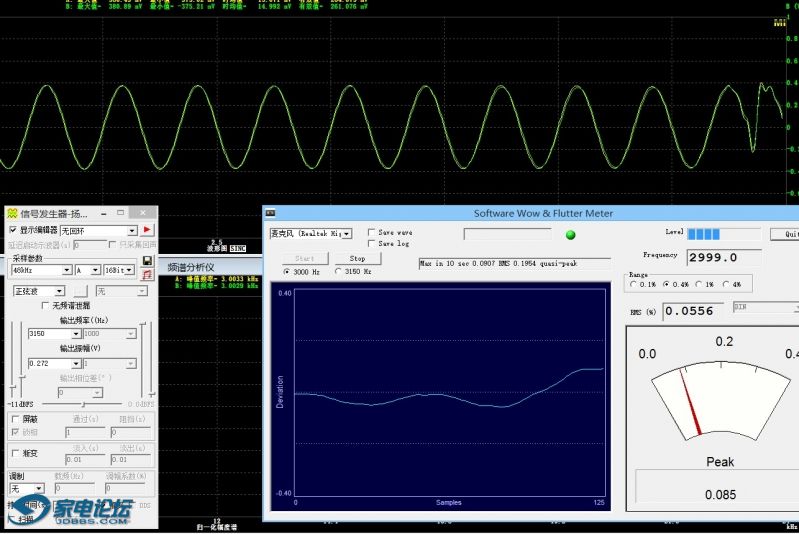Click the floppy disk save icon
Image resolution: width=799 pixels, height=534 pixels.
click(x=147, y=261)
